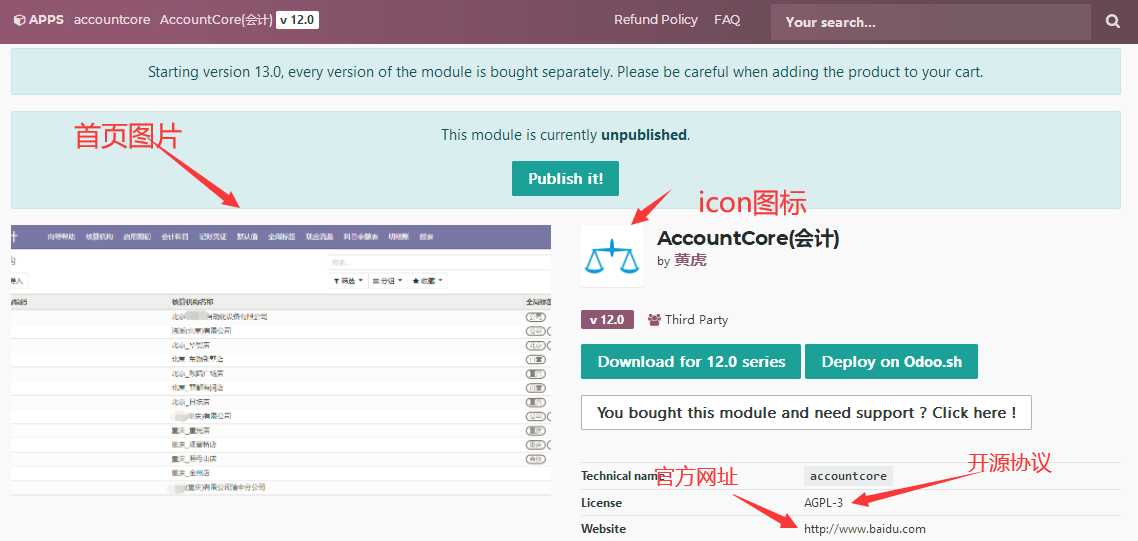Open the http://www.baidu.com website link

pyautogui.click(x=864, y=529)
